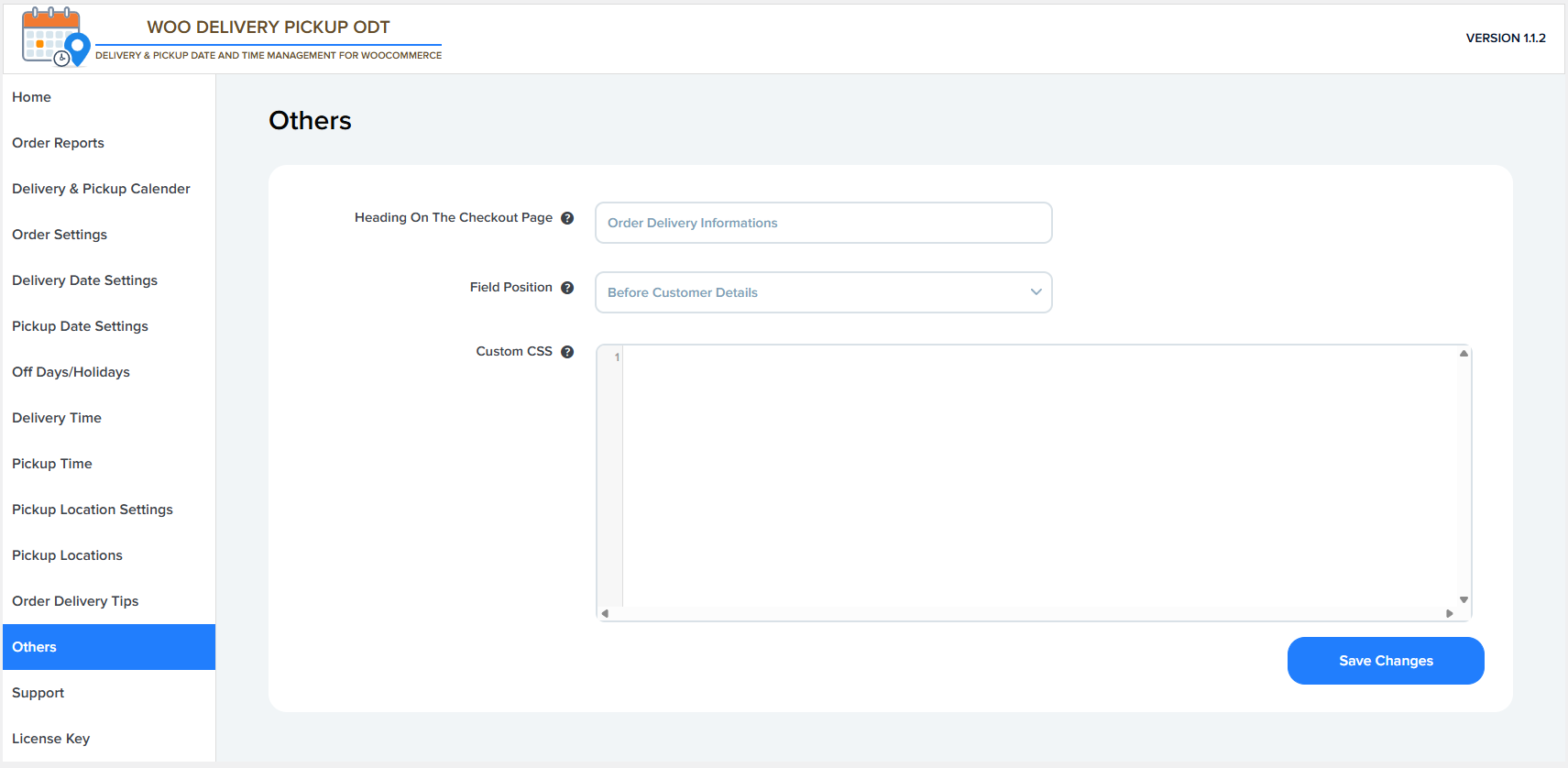Select Off Days/Holidays in the sidebar
Viewport: 1568px width, 768px height.
tap(71, 372)
